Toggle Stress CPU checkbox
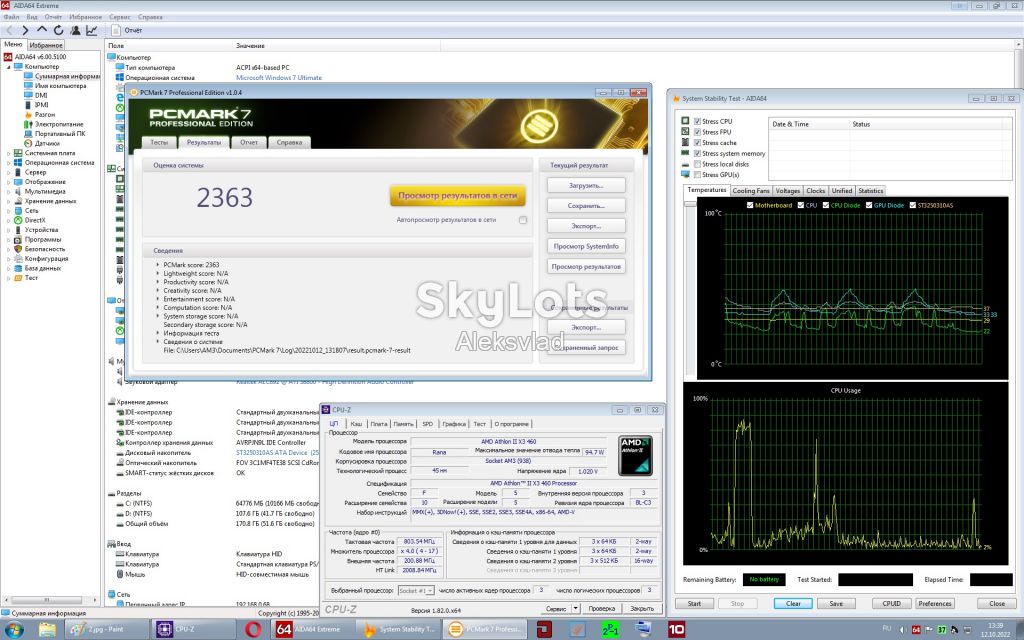The height and width of the screenshot is (640, 1024). [x=697, y=121]
